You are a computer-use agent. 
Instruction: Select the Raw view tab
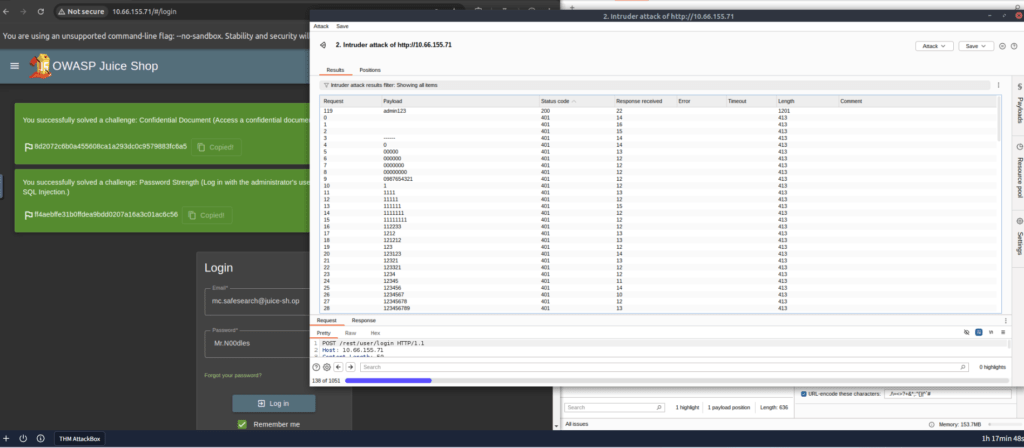coord(351,333)
